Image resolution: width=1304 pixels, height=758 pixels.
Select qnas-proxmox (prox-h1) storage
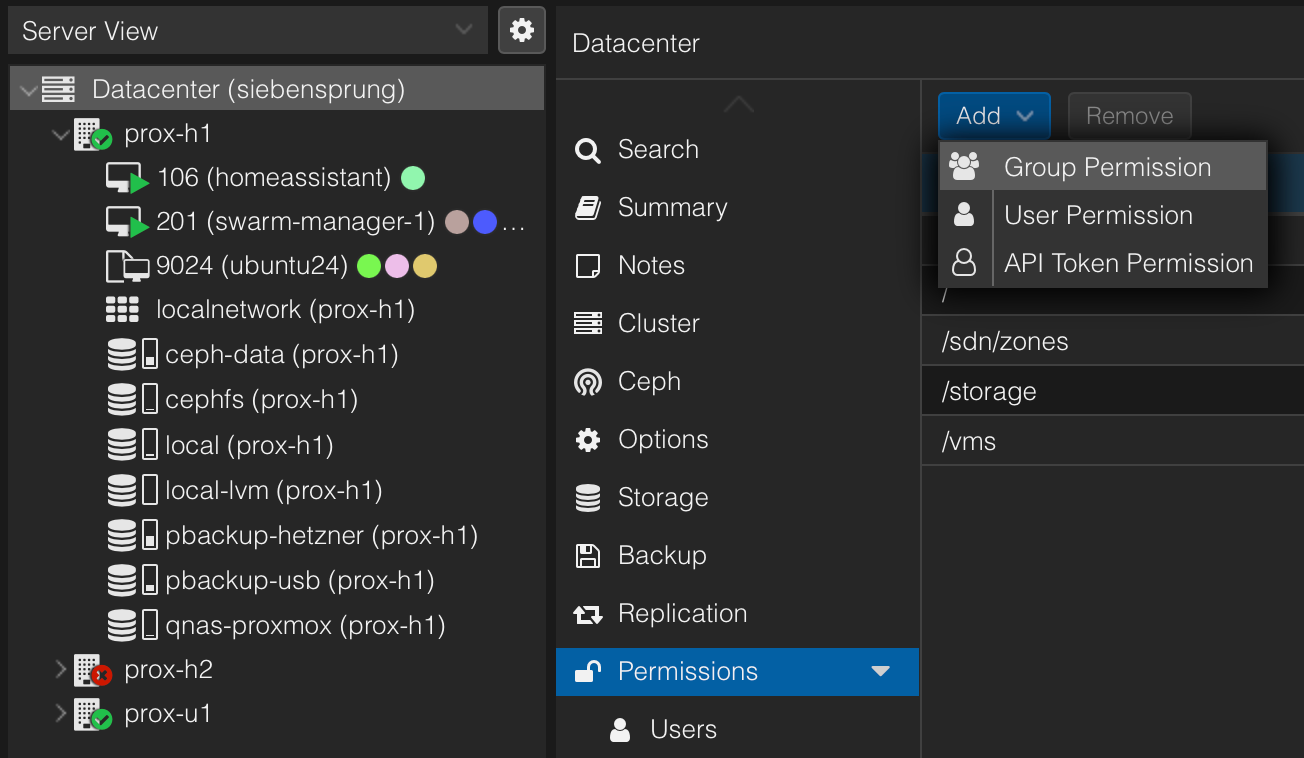276,626
